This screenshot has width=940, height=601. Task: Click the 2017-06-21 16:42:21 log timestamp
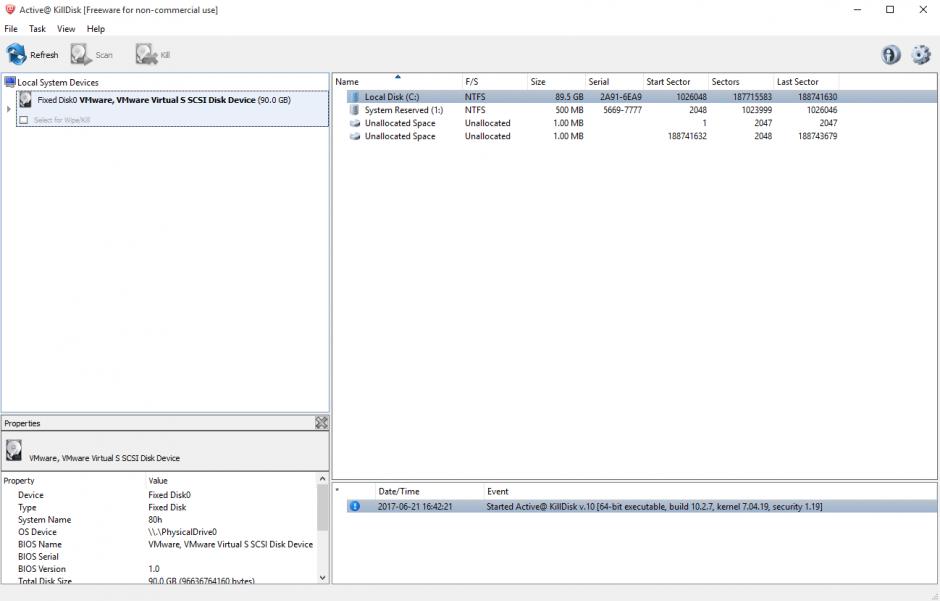[x=415, y=506]
